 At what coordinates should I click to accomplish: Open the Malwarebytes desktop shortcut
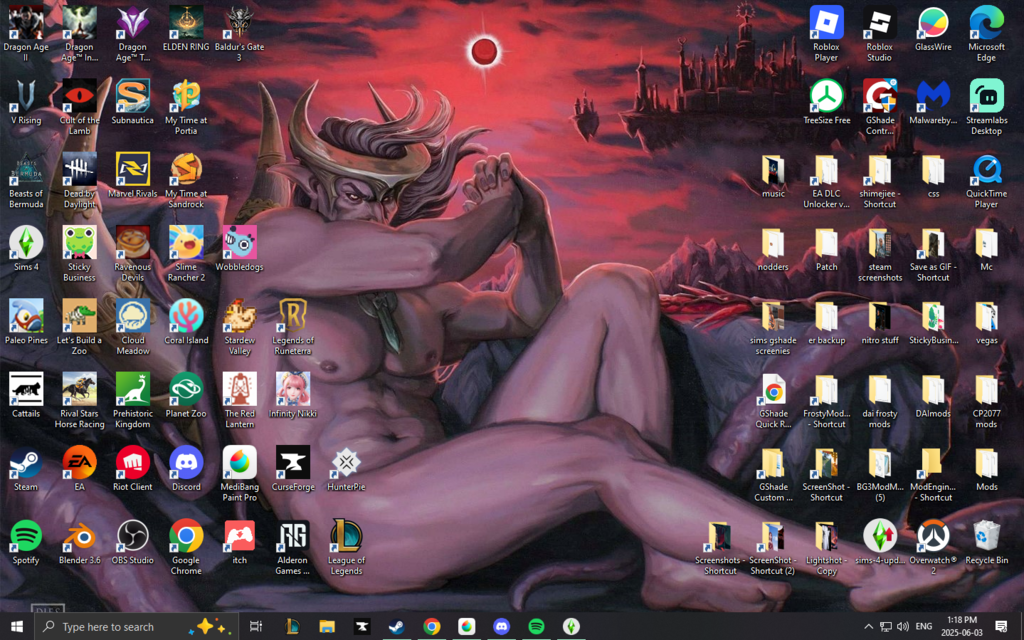(x=933, y=103)
